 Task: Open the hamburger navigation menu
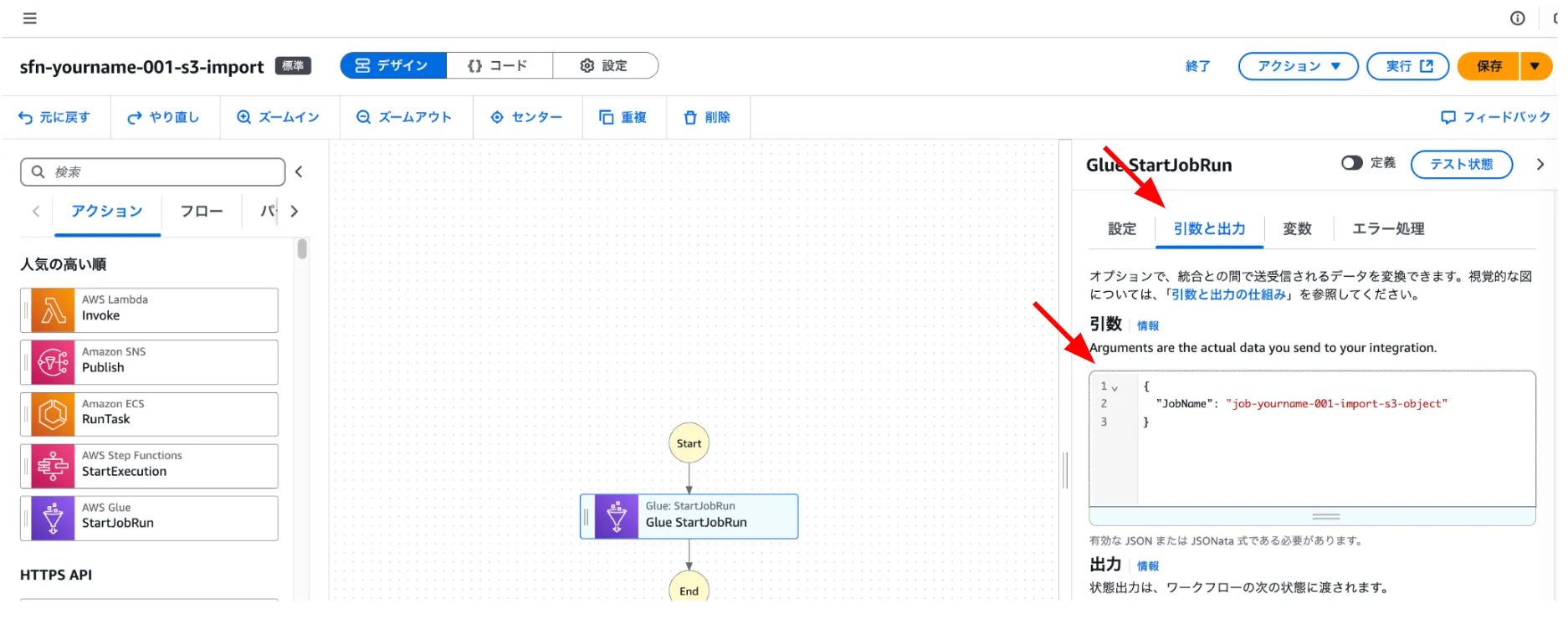(30, 18)
